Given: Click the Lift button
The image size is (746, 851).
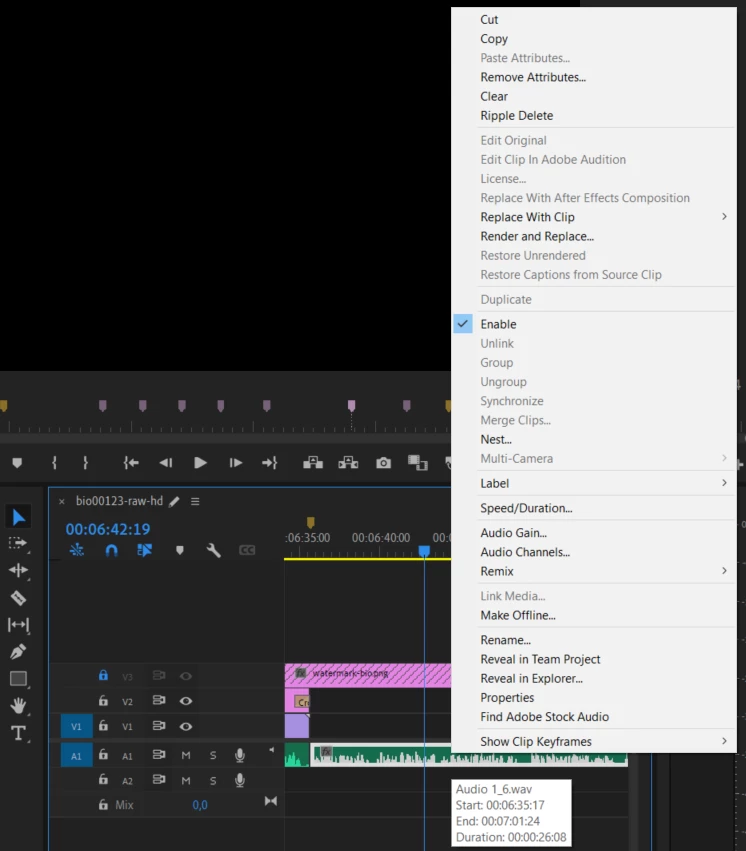Looking at the screenshot, I should (x=313, y=463).
